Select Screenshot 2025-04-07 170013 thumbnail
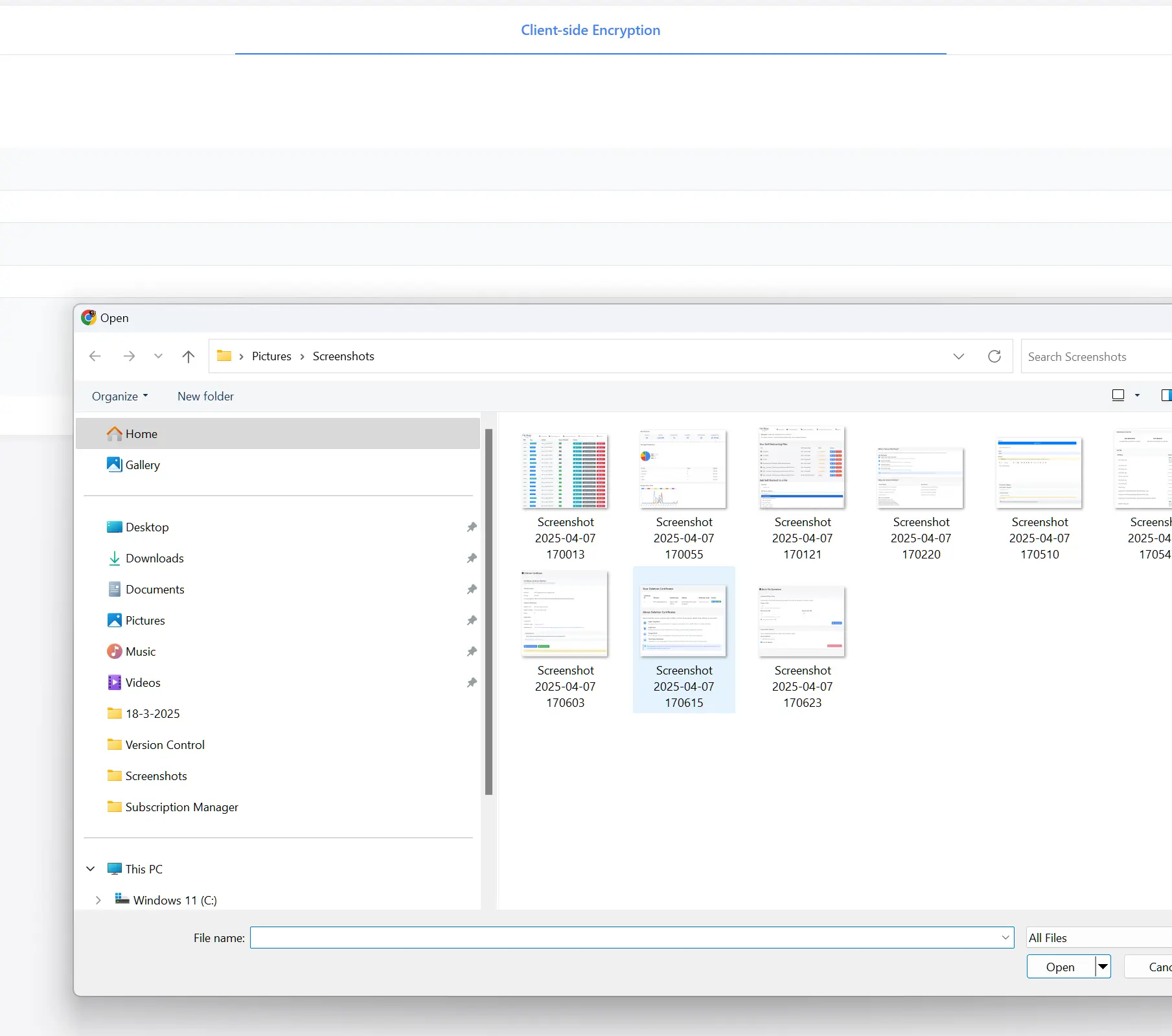The width and height of the screenshot is (1172, 1036). coord(565,471)
